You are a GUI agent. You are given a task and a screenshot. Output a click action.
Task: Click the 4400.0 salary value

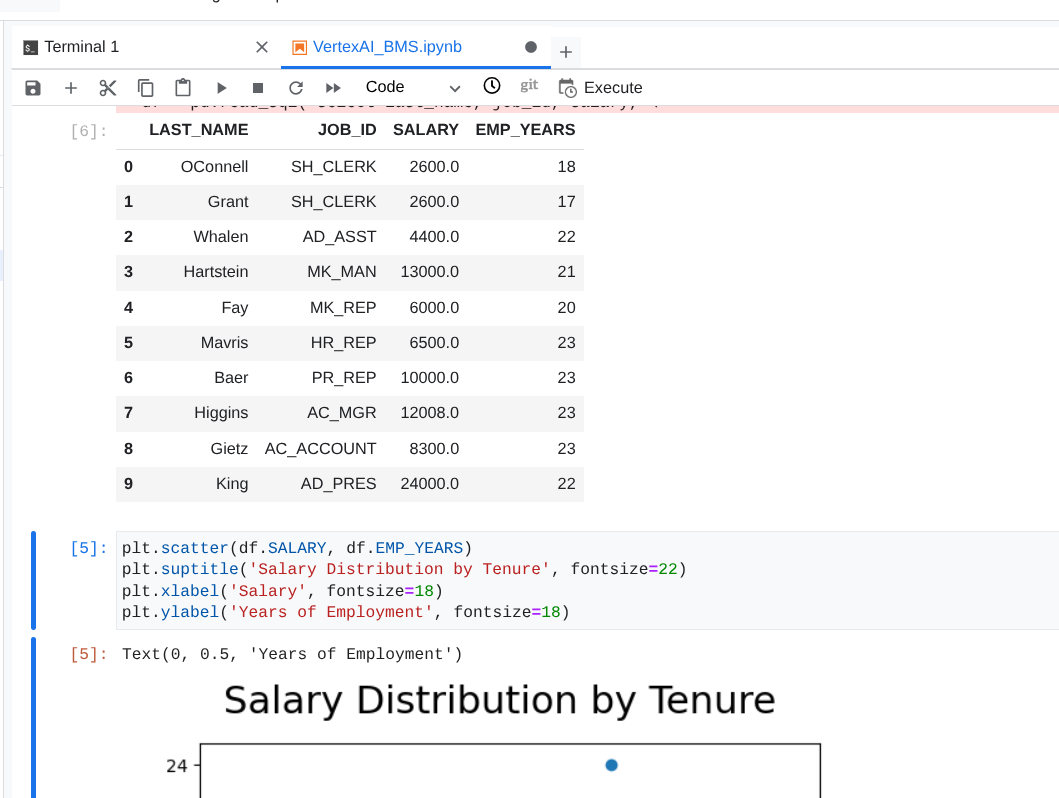pyautogui.click(x=434, y=237)
